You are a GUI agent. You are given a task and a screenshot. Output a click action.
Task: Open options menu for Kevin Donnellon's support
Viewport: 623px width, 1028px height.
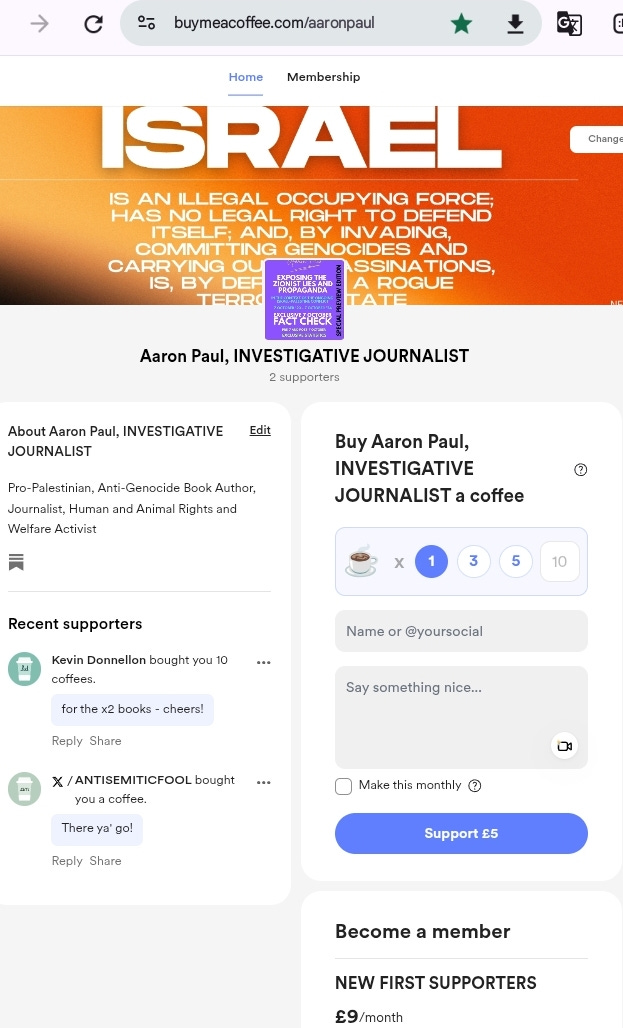(x=264, y=662)
